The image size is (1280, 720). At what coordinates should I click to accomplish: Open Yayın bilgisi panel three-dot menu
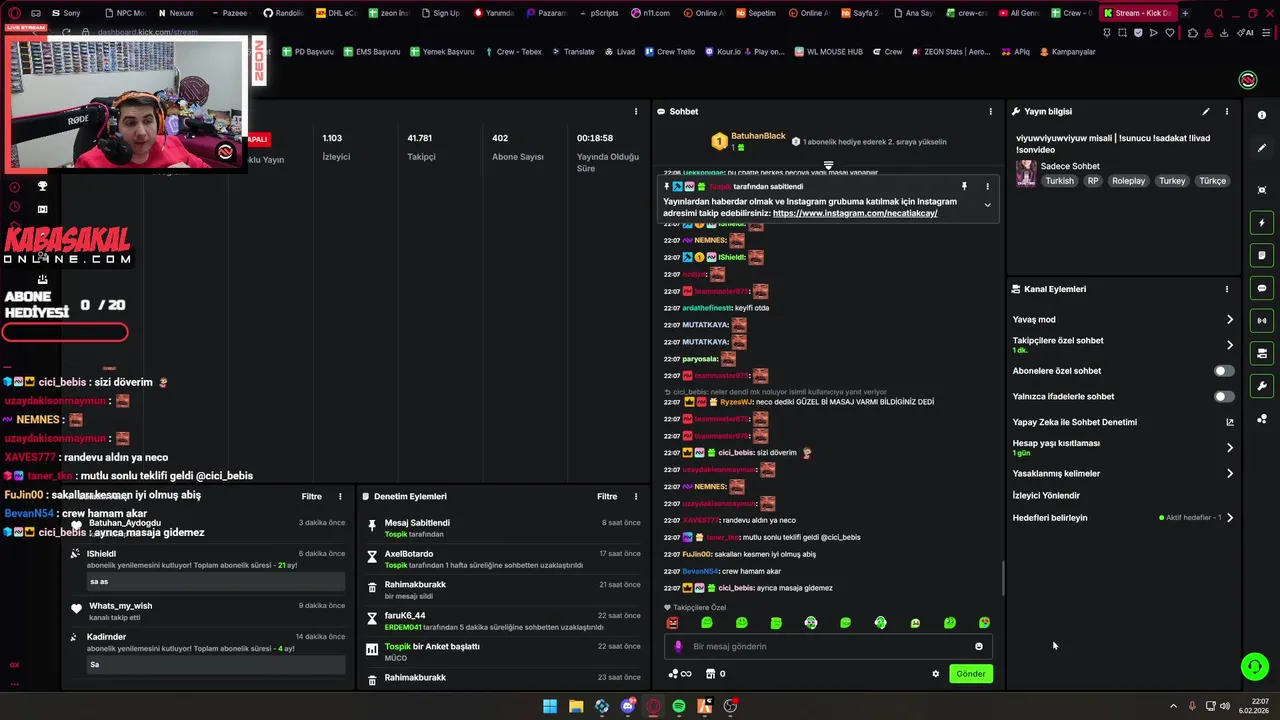(1227, 112)
